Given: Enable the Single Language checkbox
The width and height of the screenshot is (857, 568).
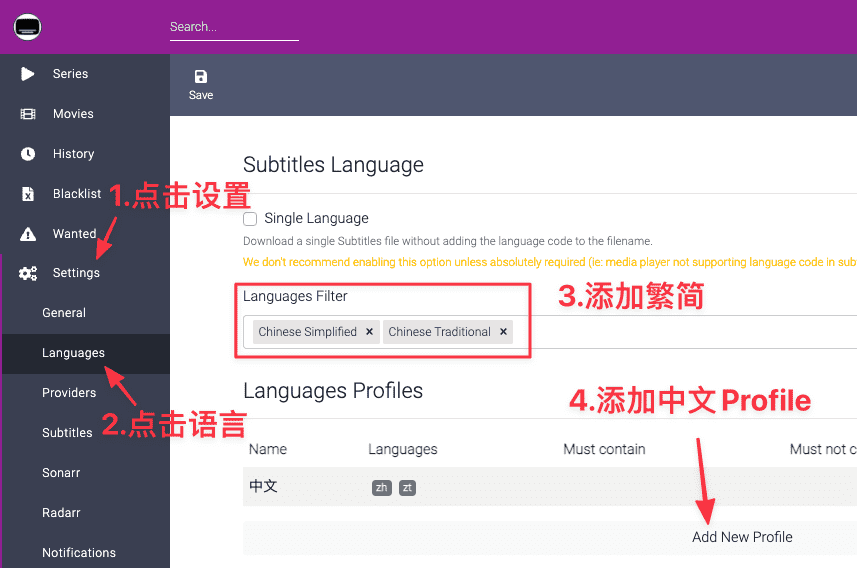Looking at the screenshot, I should tap(250, 219).
